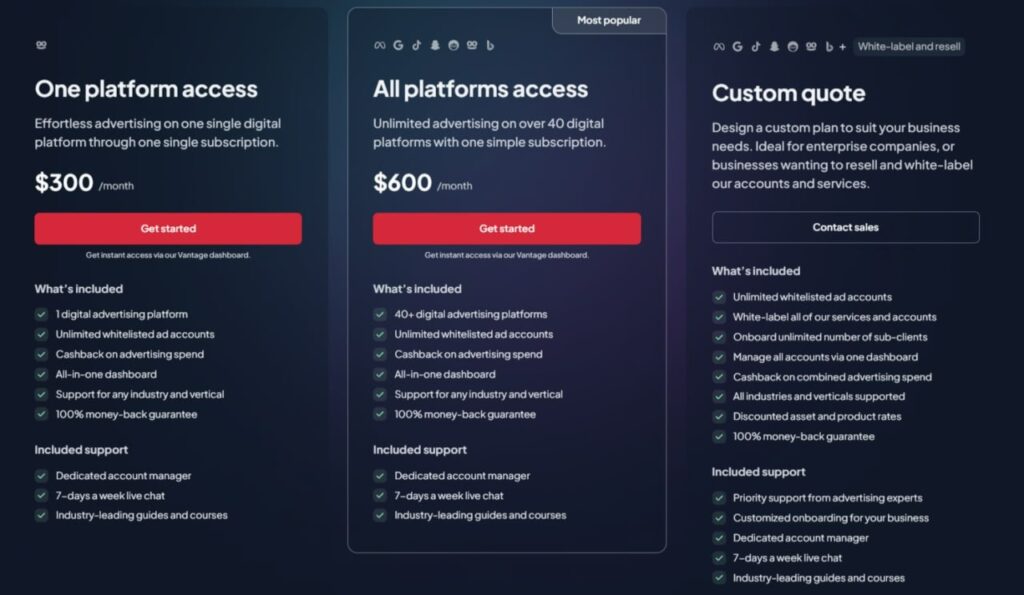Click the checkmark beside '40+ digital advertising platforms'

click(380, 314)
